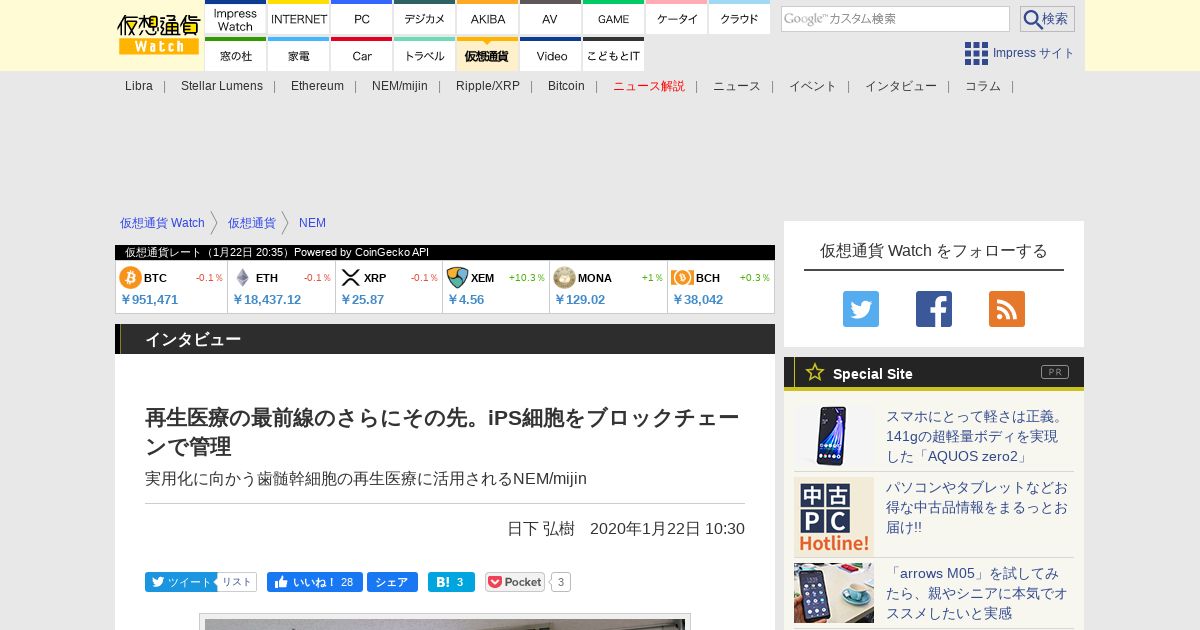Click the Pocket count bubble showing 3

(561, 582)
